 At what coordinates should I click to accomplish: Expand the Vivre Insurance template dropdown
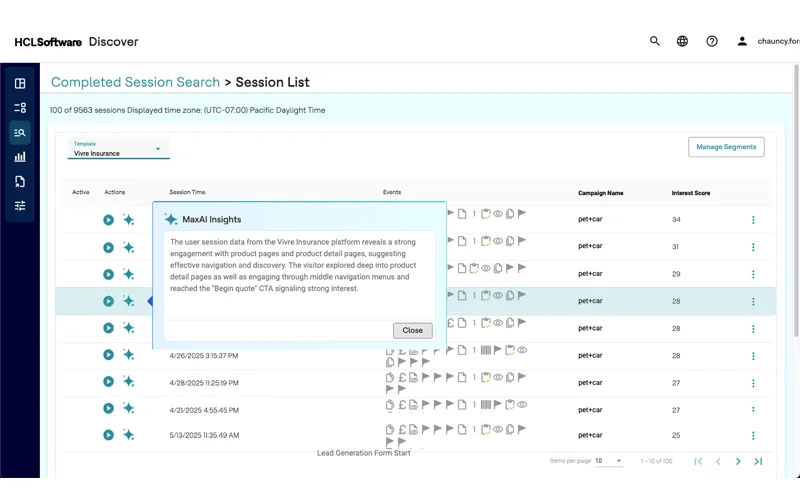tap(157, 150)
